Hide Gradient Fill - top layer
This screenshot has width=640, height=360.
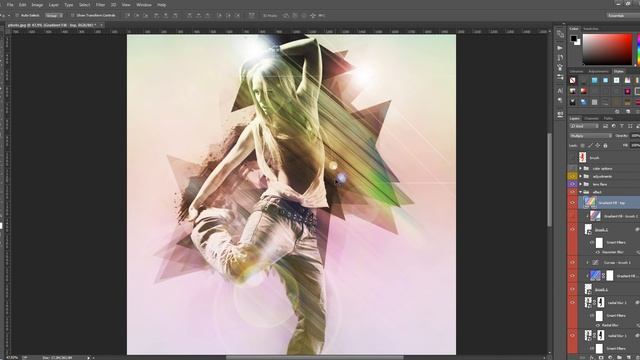[x=572, y=202]
